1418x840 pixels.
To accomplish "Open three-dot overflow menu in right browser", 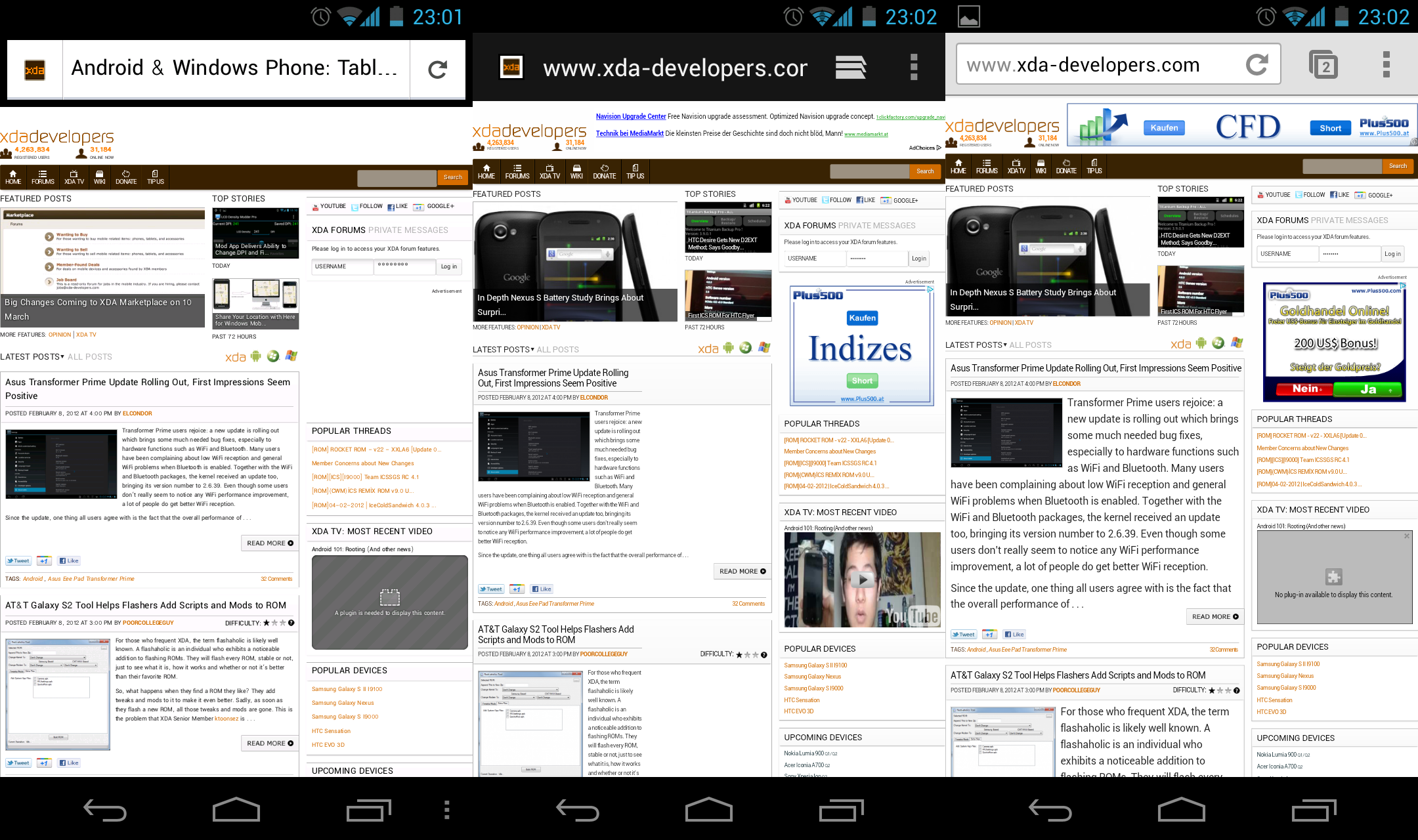I will [1386, 64].
